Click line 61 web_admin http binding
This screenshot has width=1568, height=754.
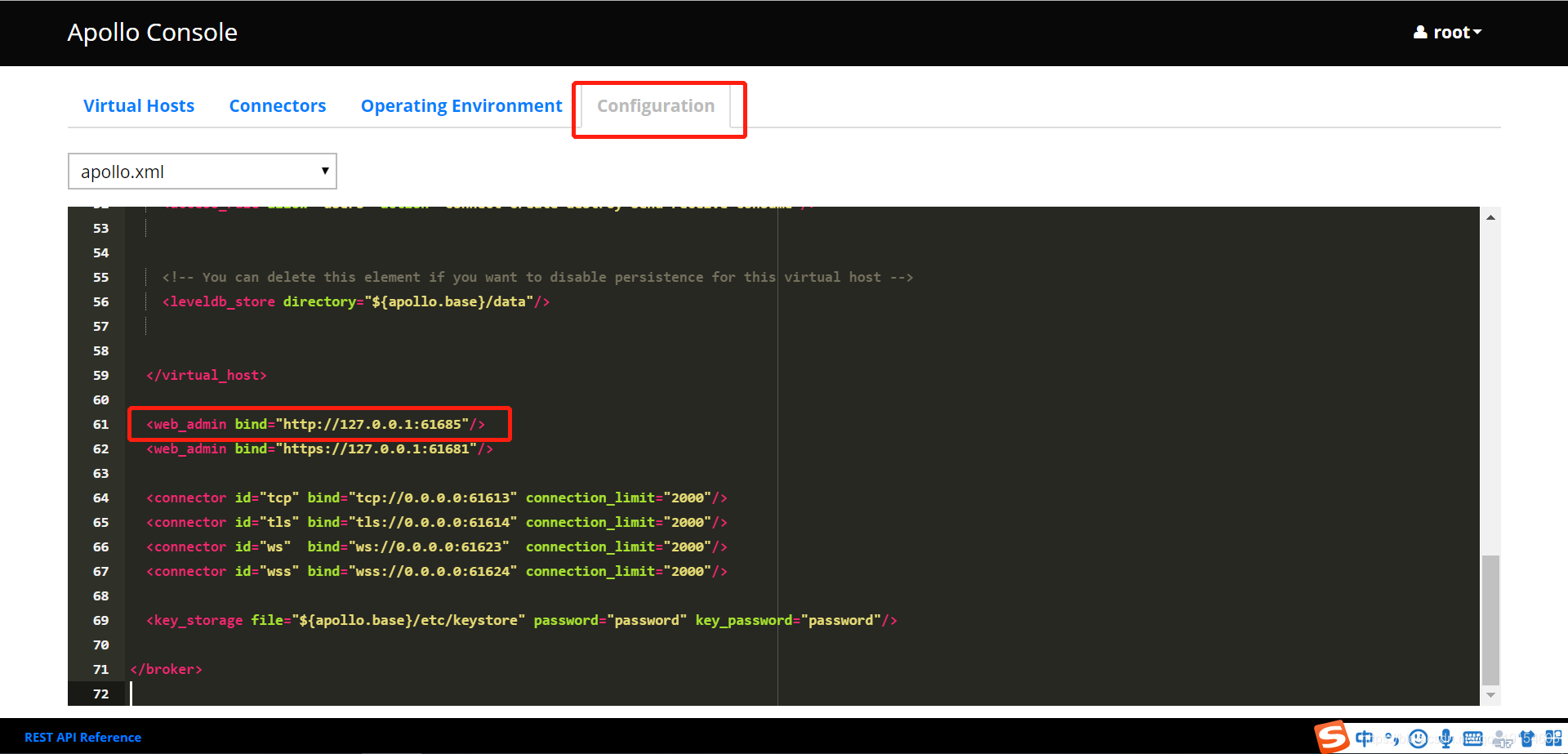(x=316, y=424)
